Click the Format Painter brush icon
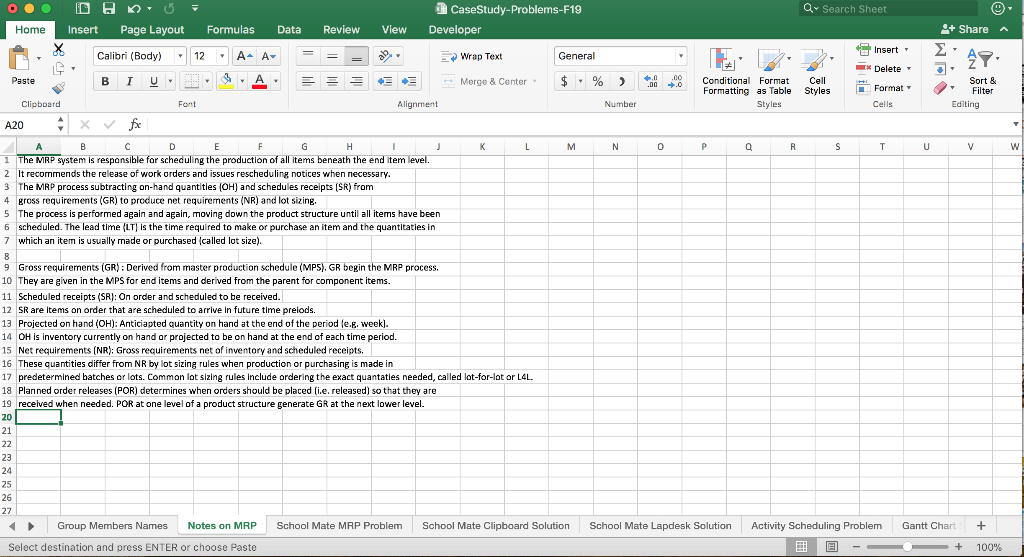1024x557 pixels. coord(59,88)
